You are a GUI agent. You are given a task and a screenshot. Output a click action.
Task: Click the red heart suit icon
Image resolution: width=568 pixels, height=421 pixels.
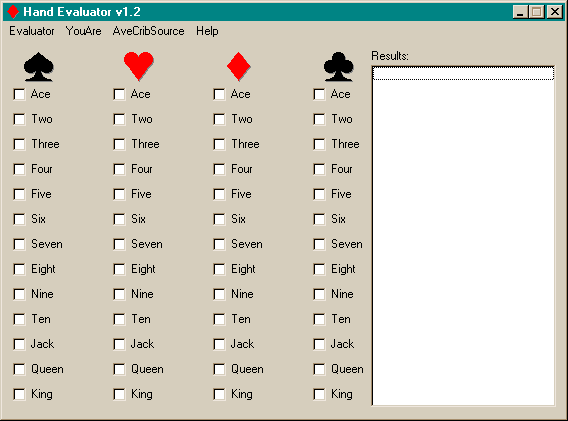(139, 66)
